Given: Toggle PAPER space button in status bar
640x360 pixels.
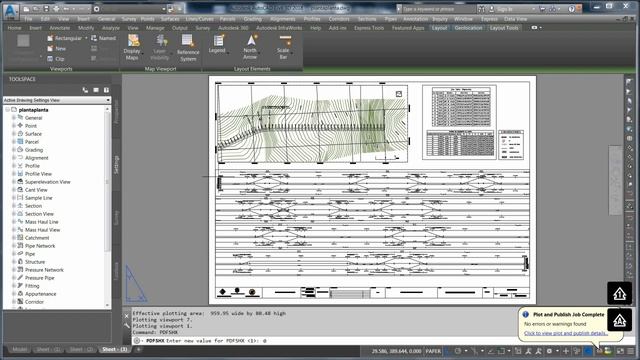Looking at the screenshot, I should pos(433,351).
